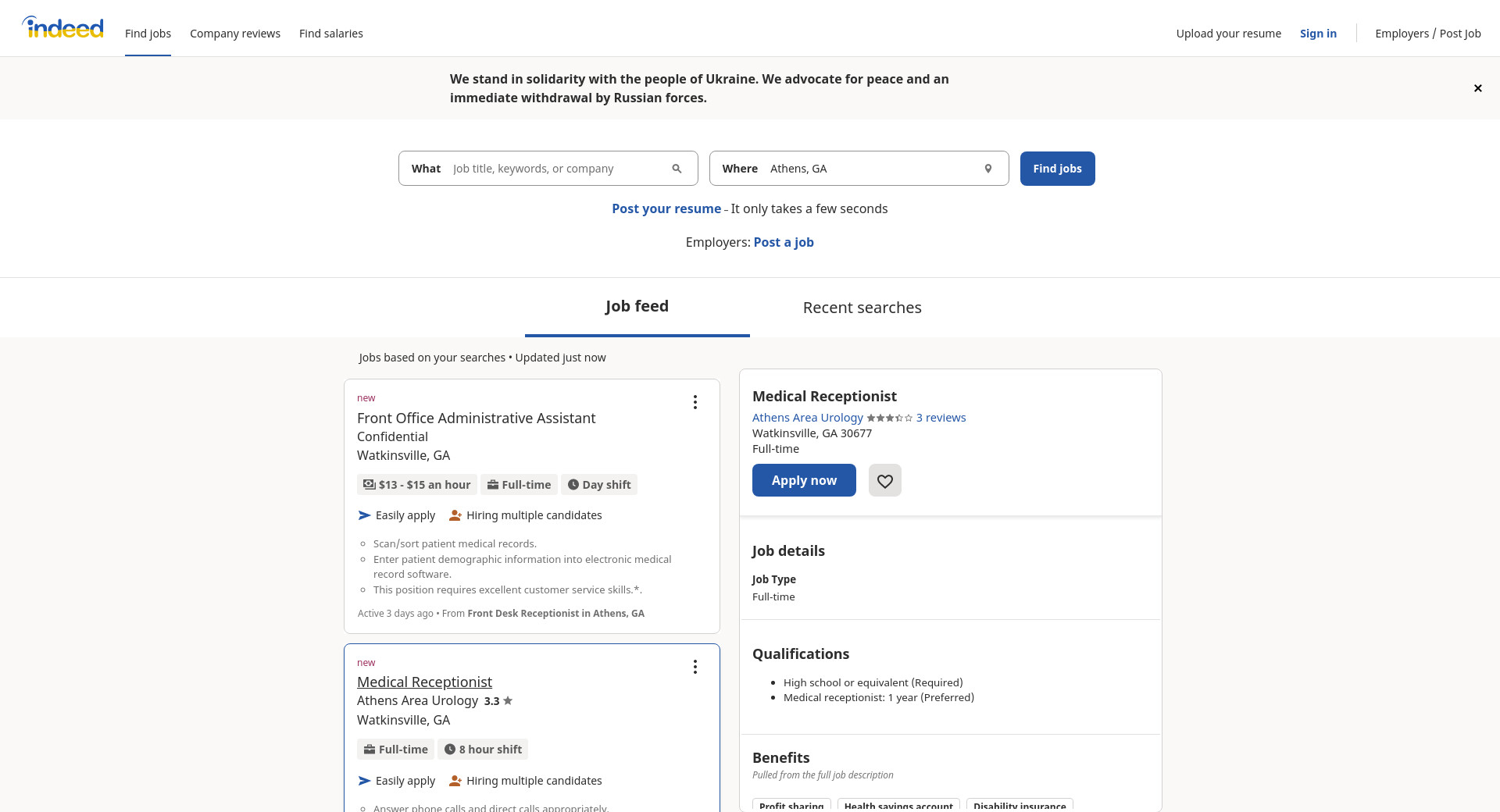
Task: Open the Sign in link
Action: (1317, 34)
